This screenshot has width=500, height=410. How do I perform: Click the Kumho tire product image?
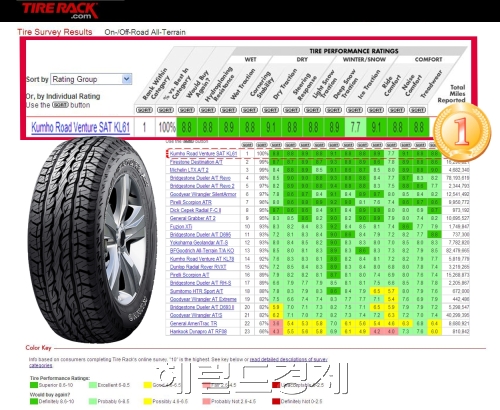[92, 241]
